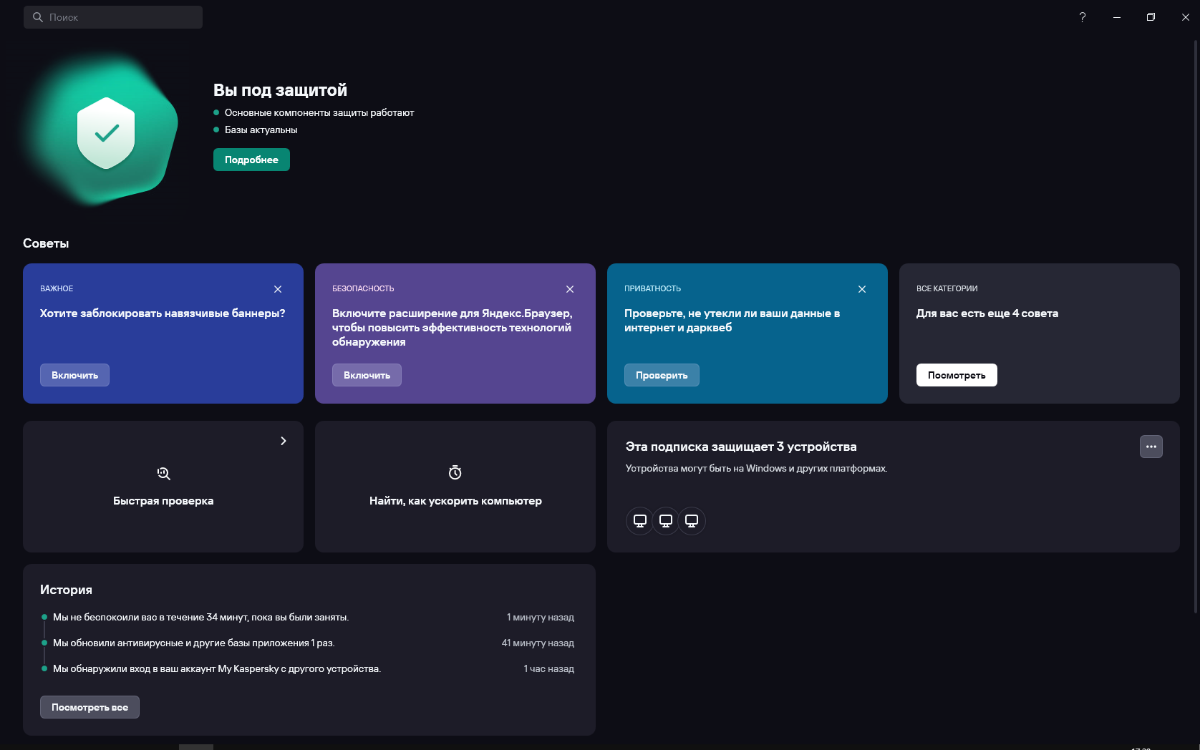1200x750 pixels.
Task: Expand quick scan options chevron arrow
Action: pos(283,440)
